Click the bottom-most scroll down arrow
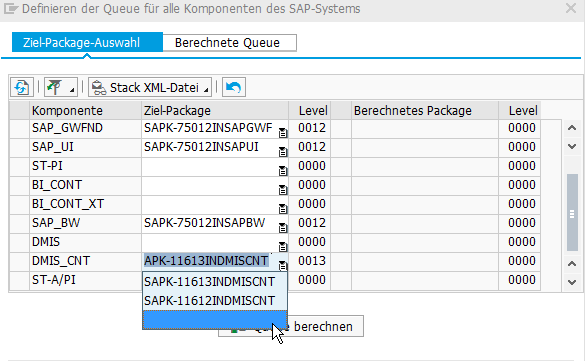 [x=572, y=282]
